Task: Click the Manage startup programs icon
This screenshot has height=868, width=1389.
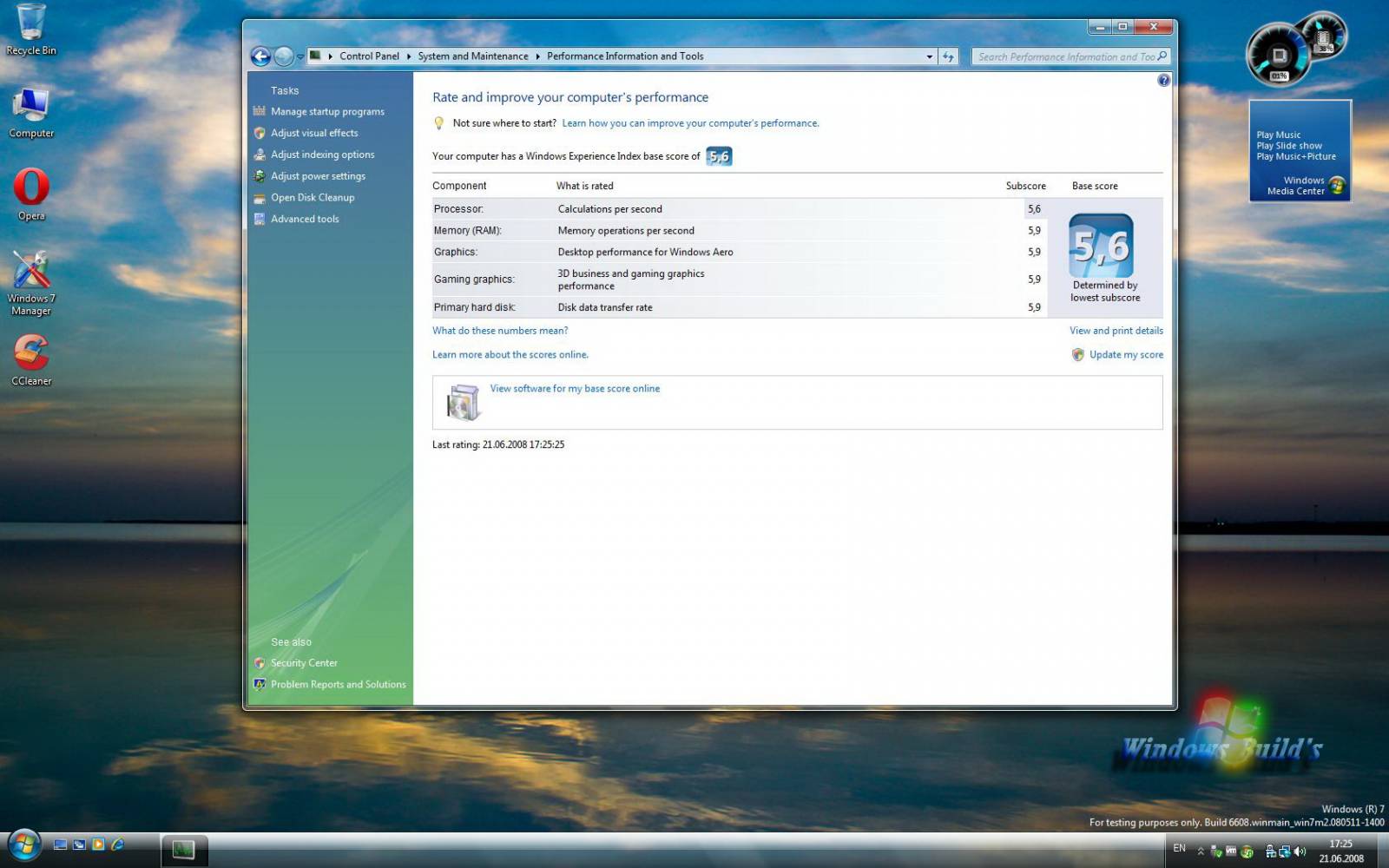Action: [259, 111]
